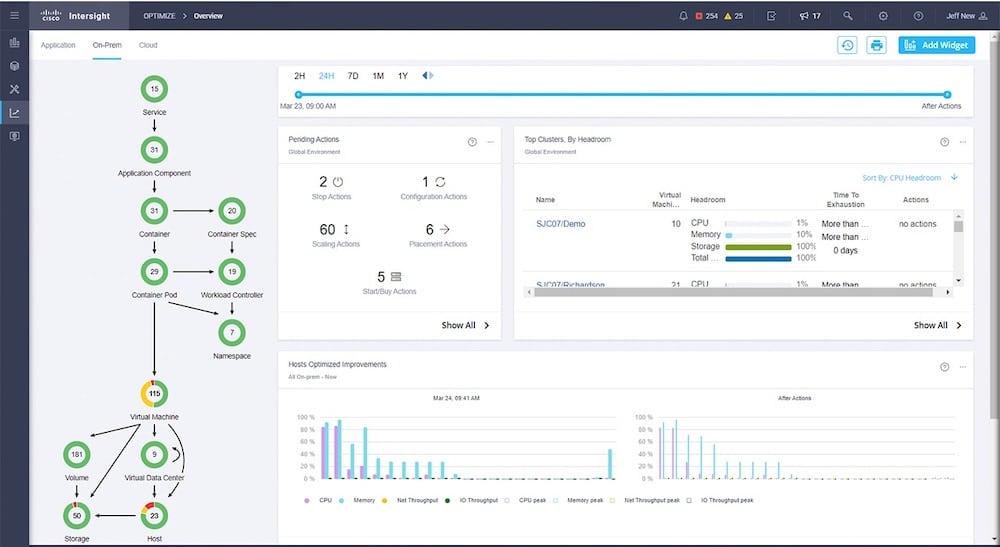
Task: Click the print button
Action: click(x=876, y=45)
